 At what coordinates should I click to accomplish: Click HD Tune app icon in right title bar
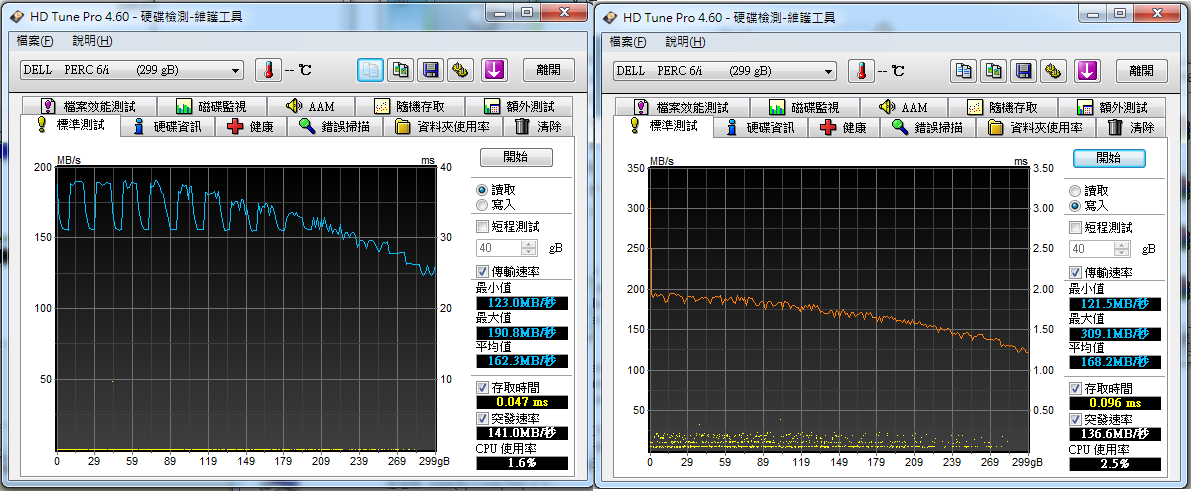pos(609,16)
